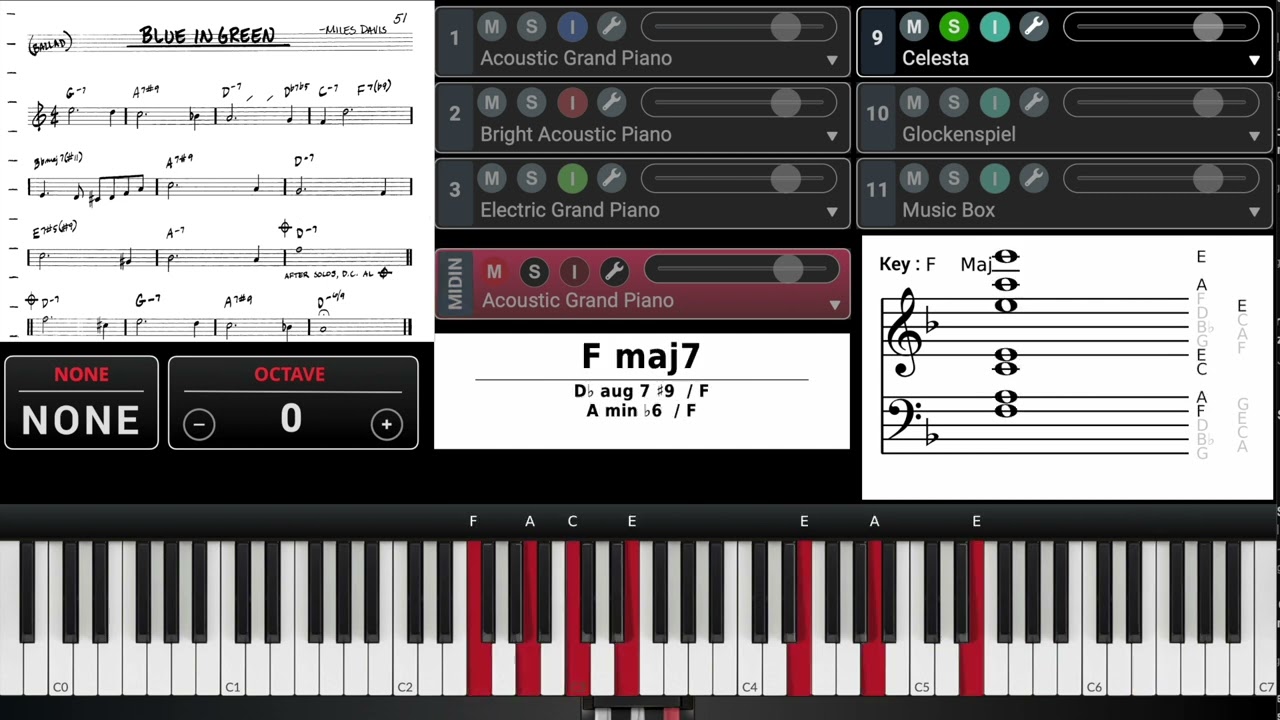Toggle input button on Glockenspiel track
Image resolution: width=1280 pixels, height=720 pixels.
point(993,102)
